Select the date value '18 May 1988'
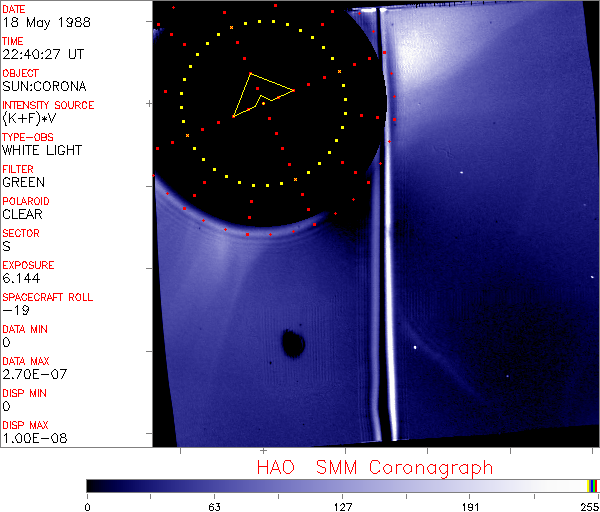The image size is (600, 512). (41, 22)
